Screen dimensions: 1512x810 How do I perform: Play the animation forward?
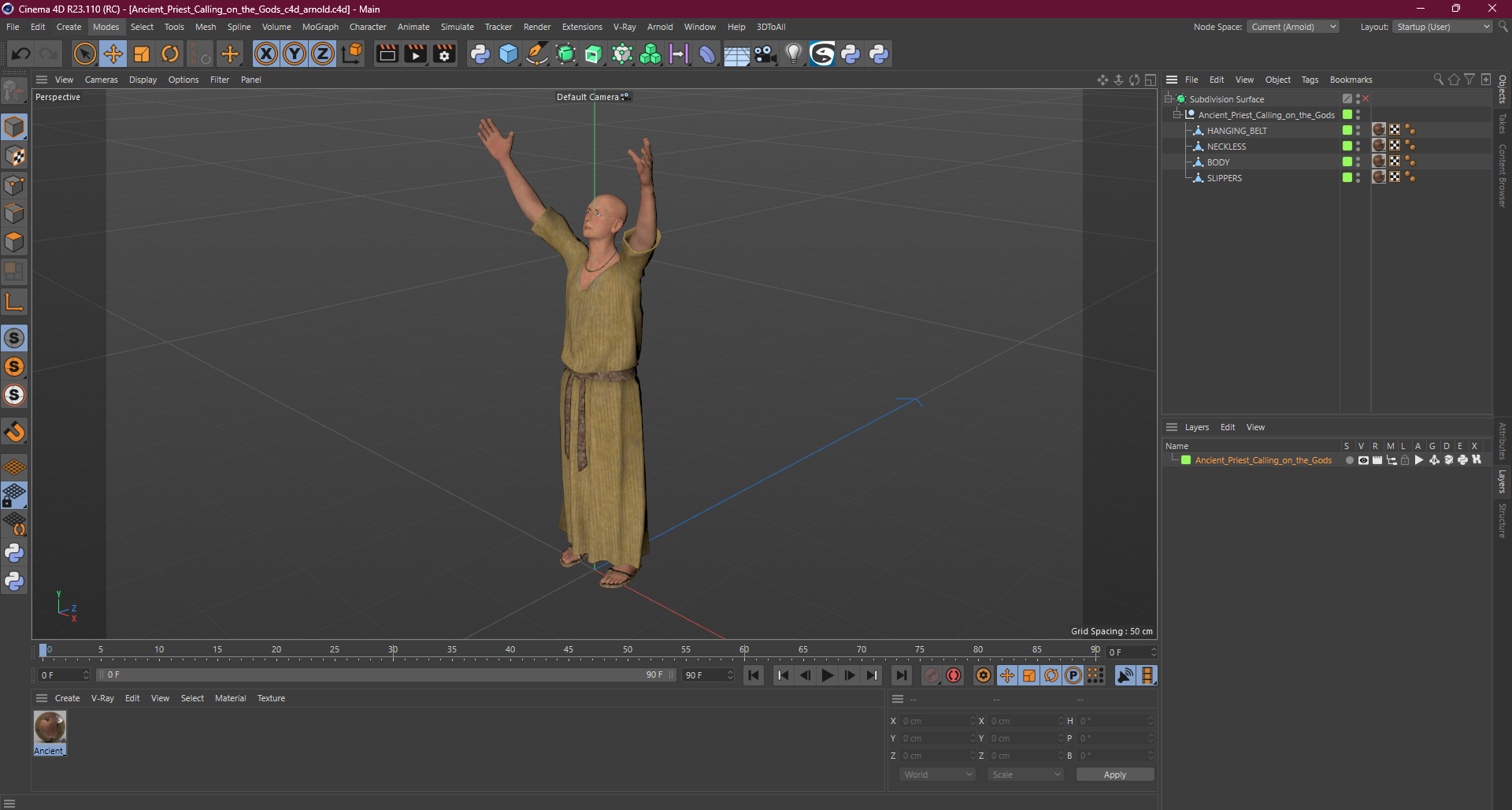pos(827,675)
